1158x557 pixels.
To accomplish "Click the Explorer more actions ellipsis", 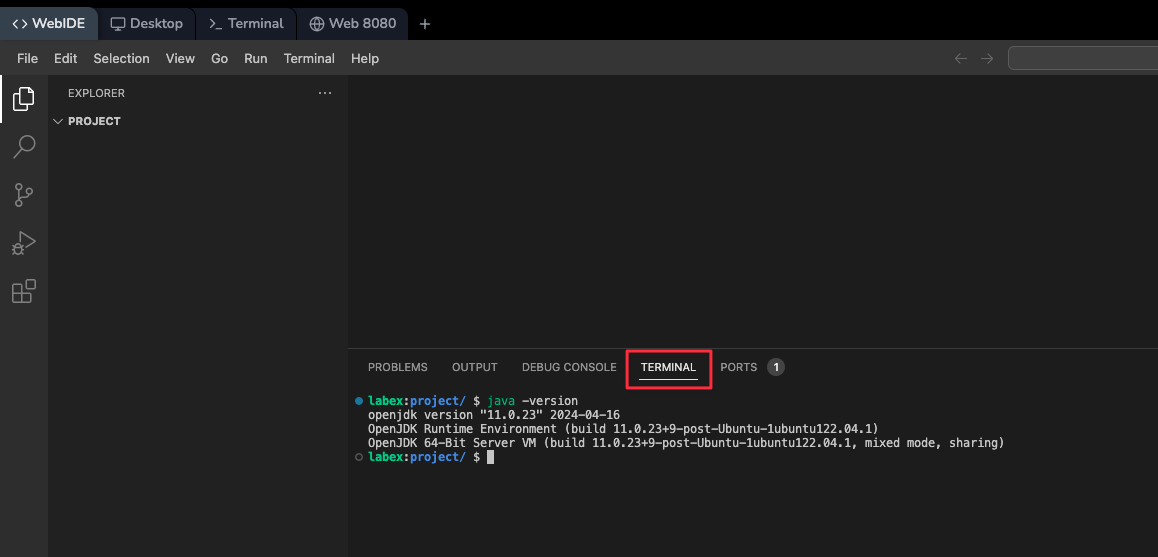I will pos(325,93).
